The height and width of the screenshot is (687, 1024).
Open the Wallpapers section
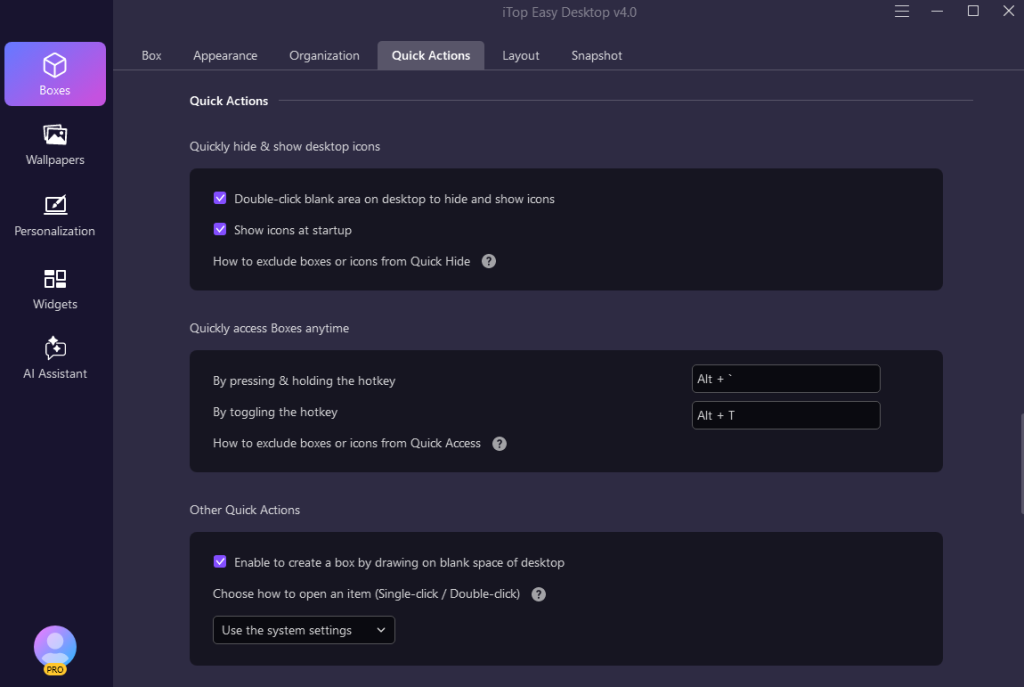tap(55, 144)
